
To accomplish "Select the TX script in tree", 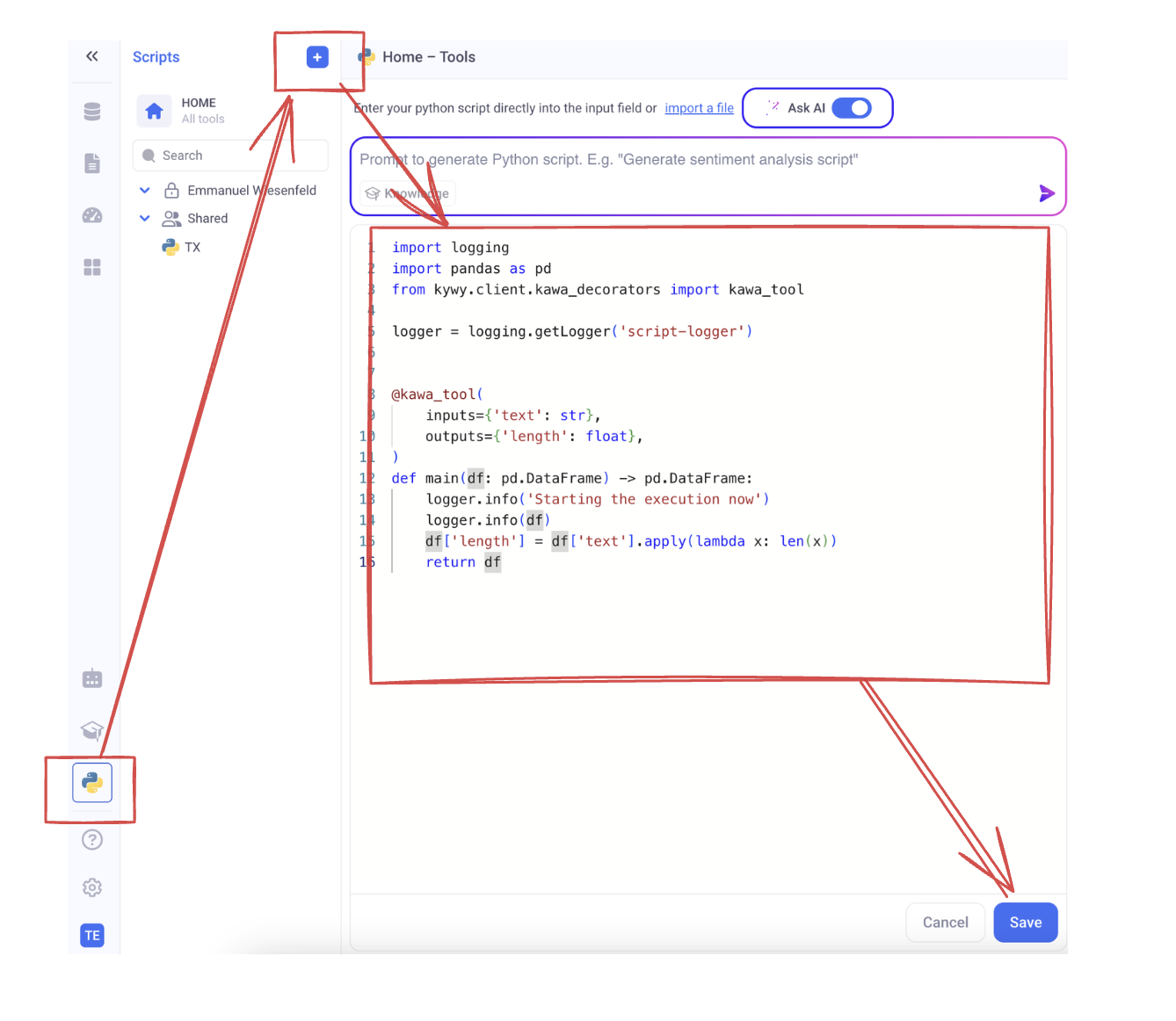I will [192, 248].
